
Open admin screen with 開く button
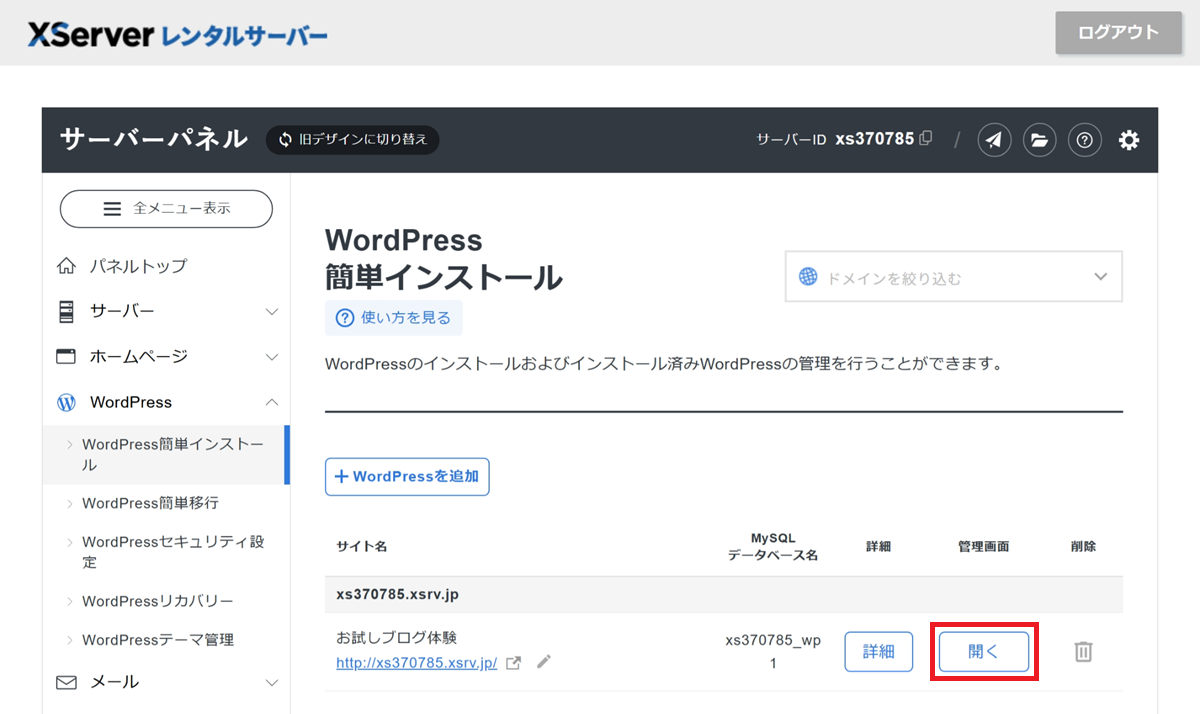[984, 652]
